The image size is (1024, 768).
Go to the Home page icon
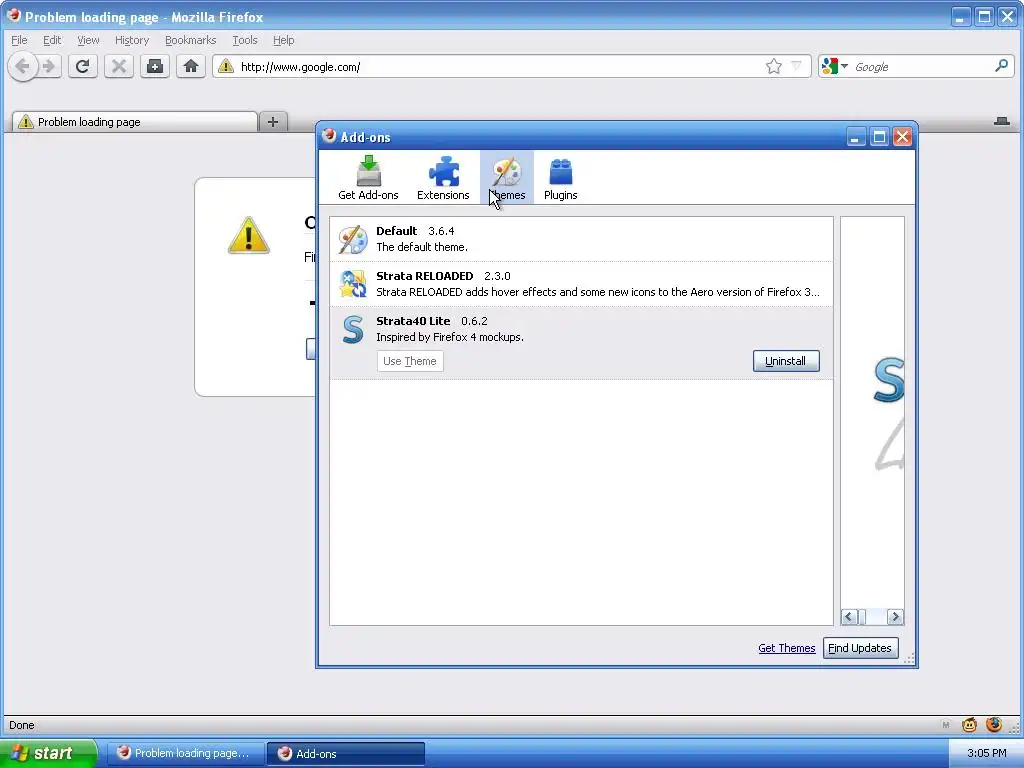coord(191,66)
